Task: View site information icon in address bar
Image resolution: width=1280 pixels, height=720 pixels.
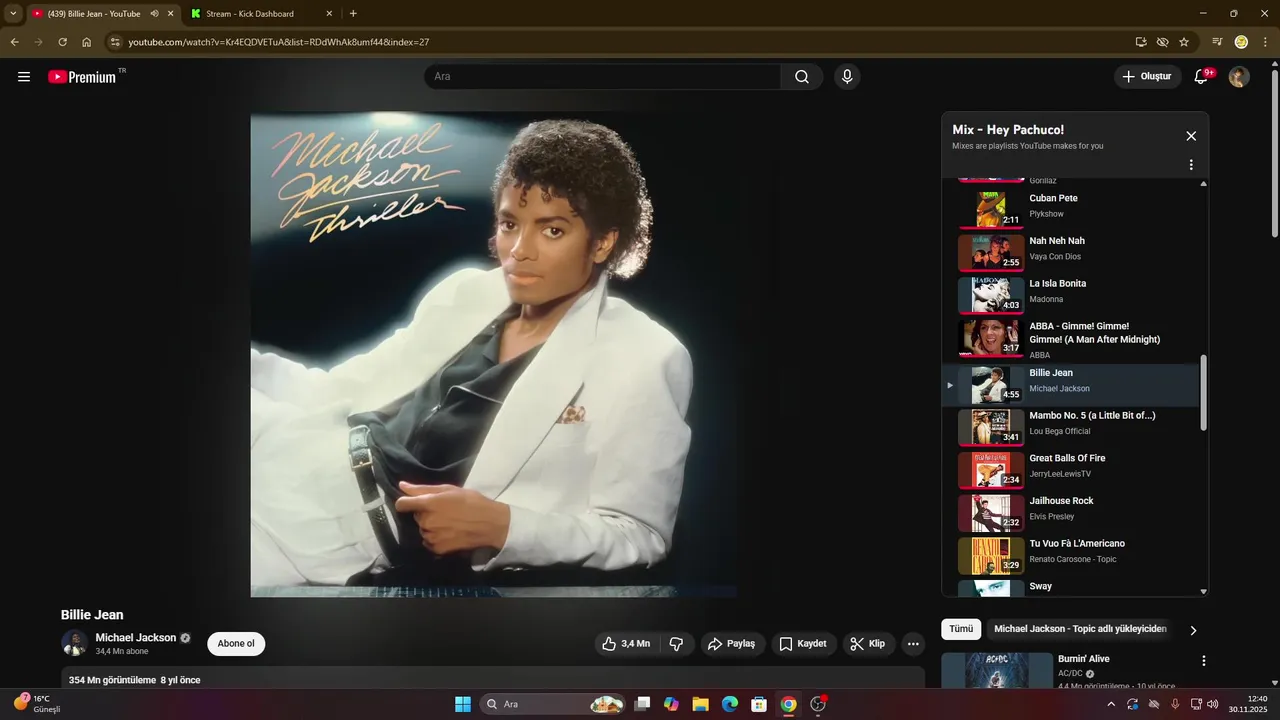Action: tap(115, 42)
